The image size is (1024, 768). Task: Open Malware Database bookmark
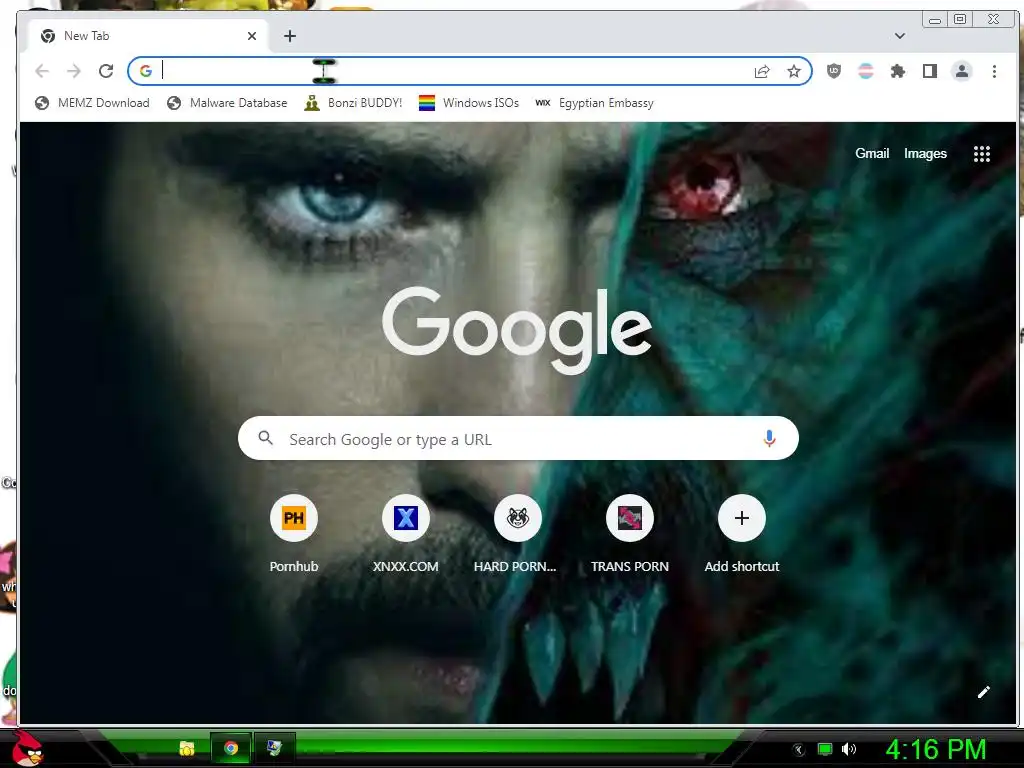(x=227, y=103)
